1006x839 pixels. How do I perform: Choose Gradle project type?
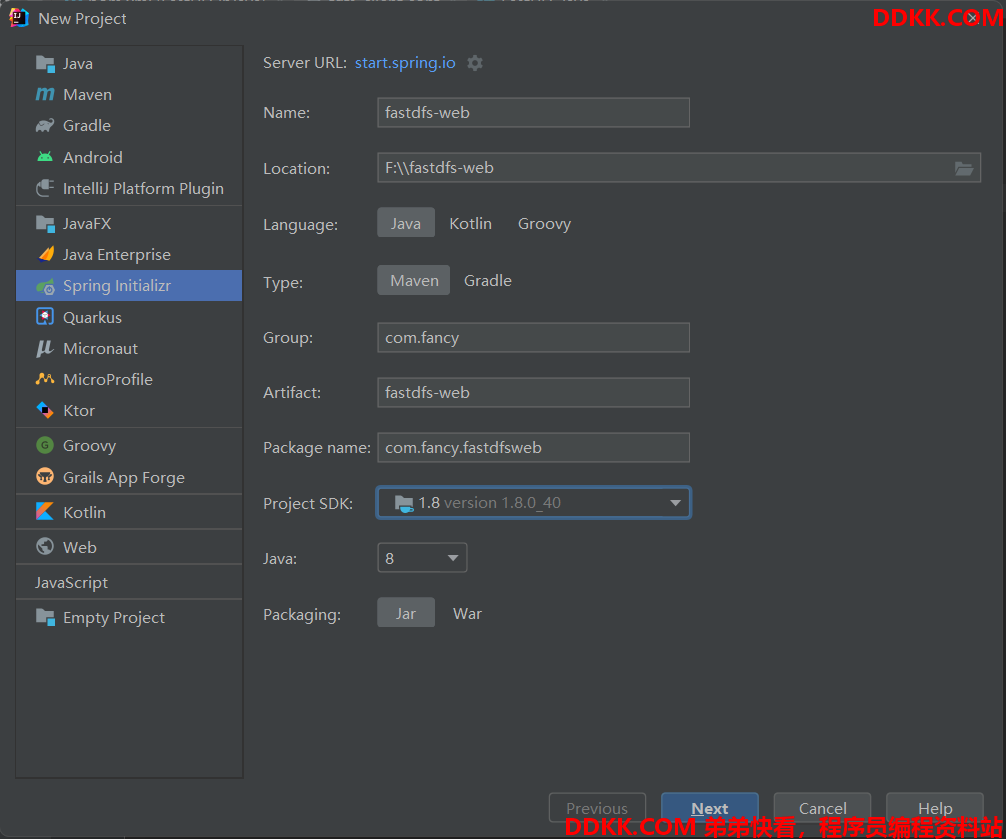tap(488, 280)
